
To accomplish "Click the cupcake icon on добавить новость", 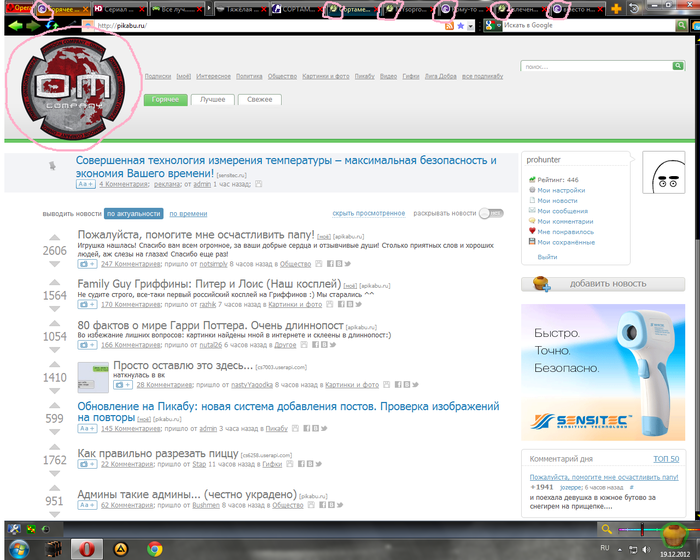I will click(x=541, y=284).
